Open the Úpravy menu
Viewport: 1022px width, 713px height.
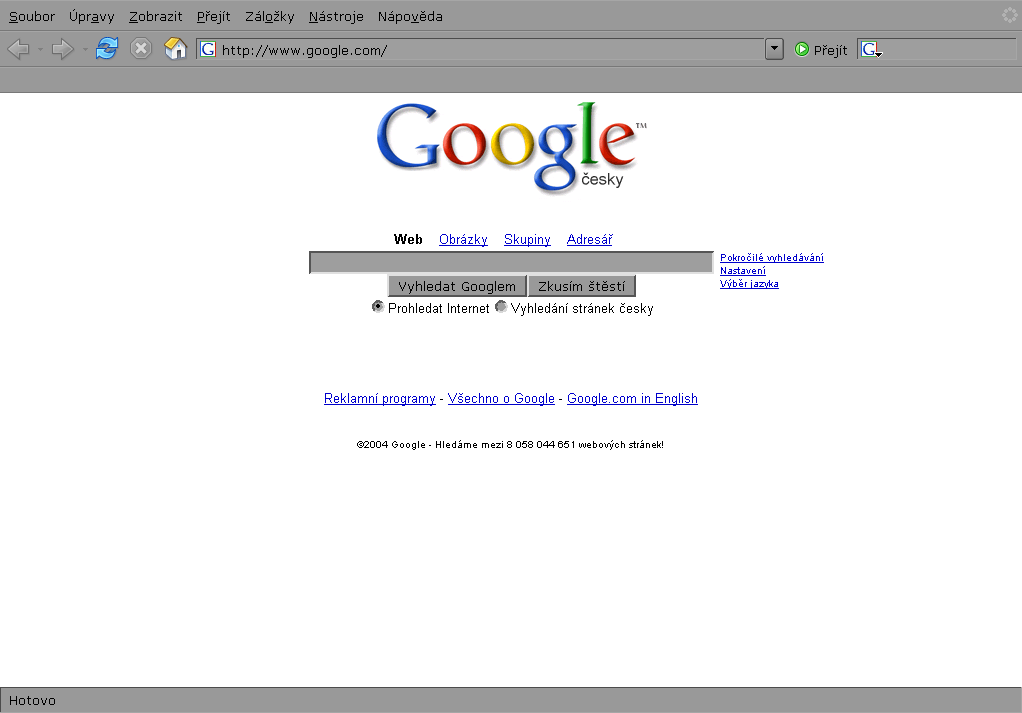pos(91,16)
